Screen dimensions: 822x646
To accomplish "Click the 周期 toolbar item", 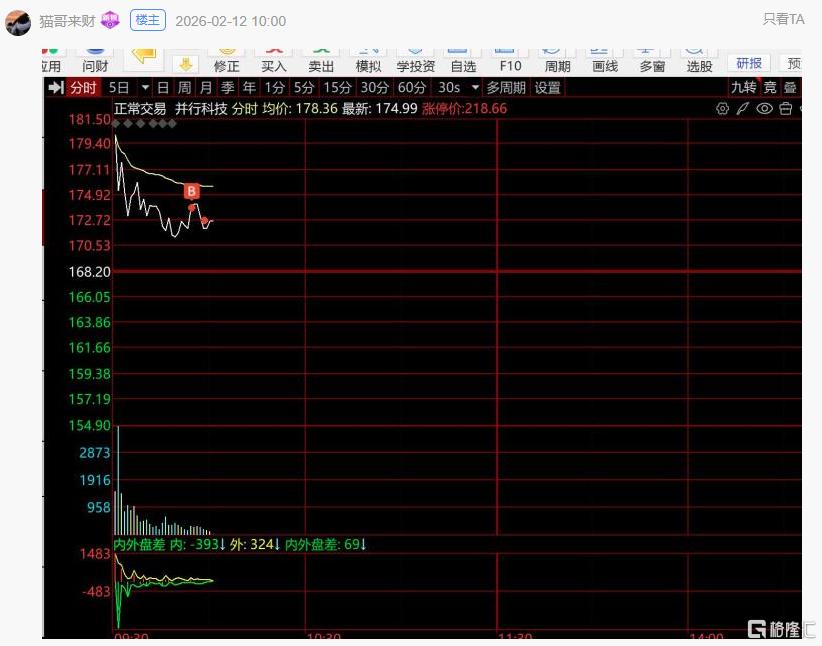I will (557, 60).
